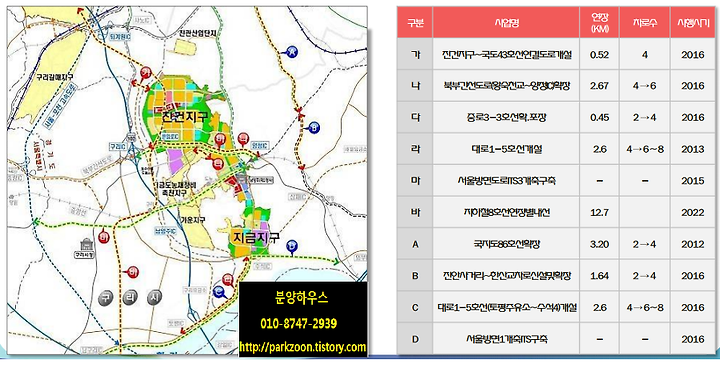Click the 2022 year value

click(x=693, y=213)
